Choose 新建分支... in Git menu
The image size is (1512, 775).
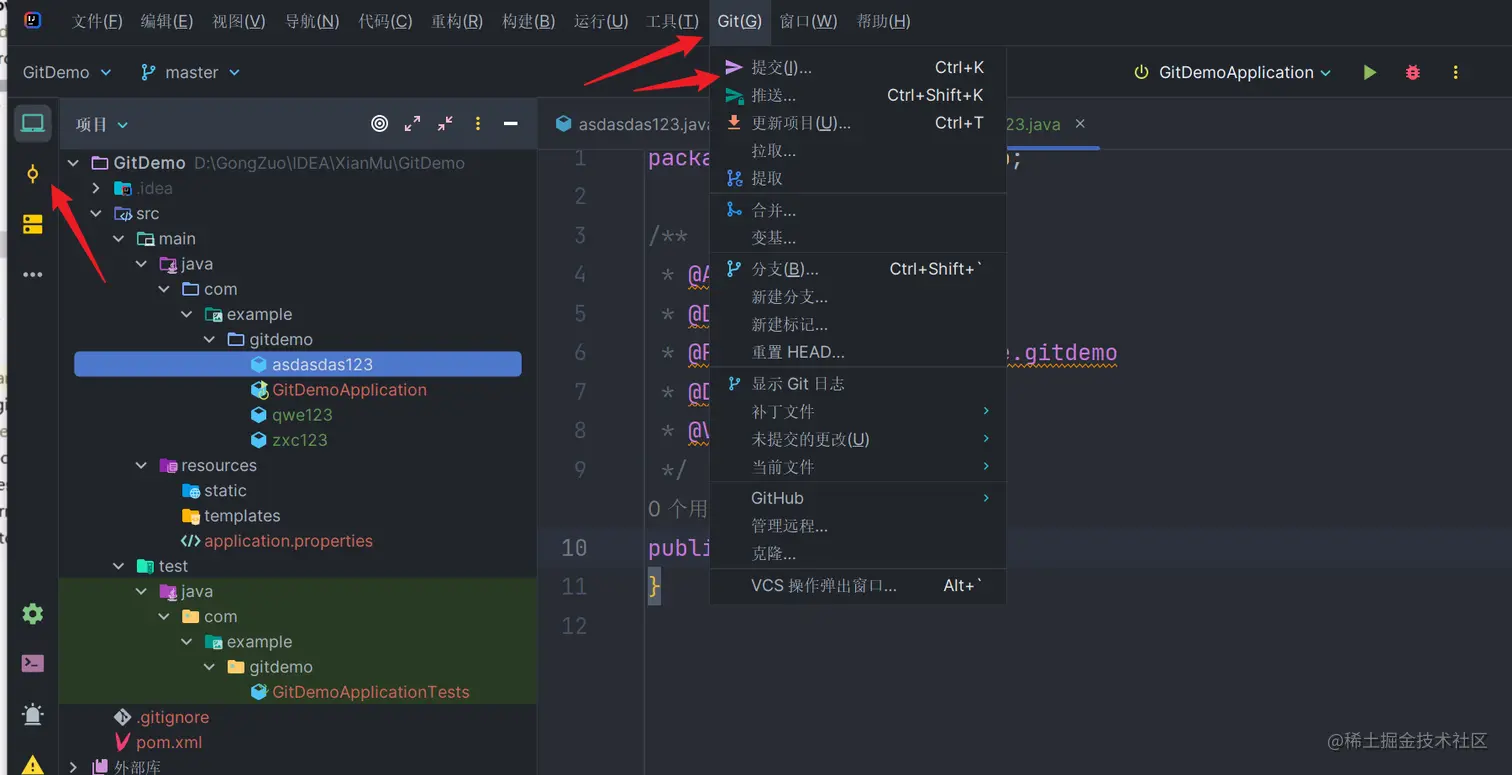click(x=857, y=297)
